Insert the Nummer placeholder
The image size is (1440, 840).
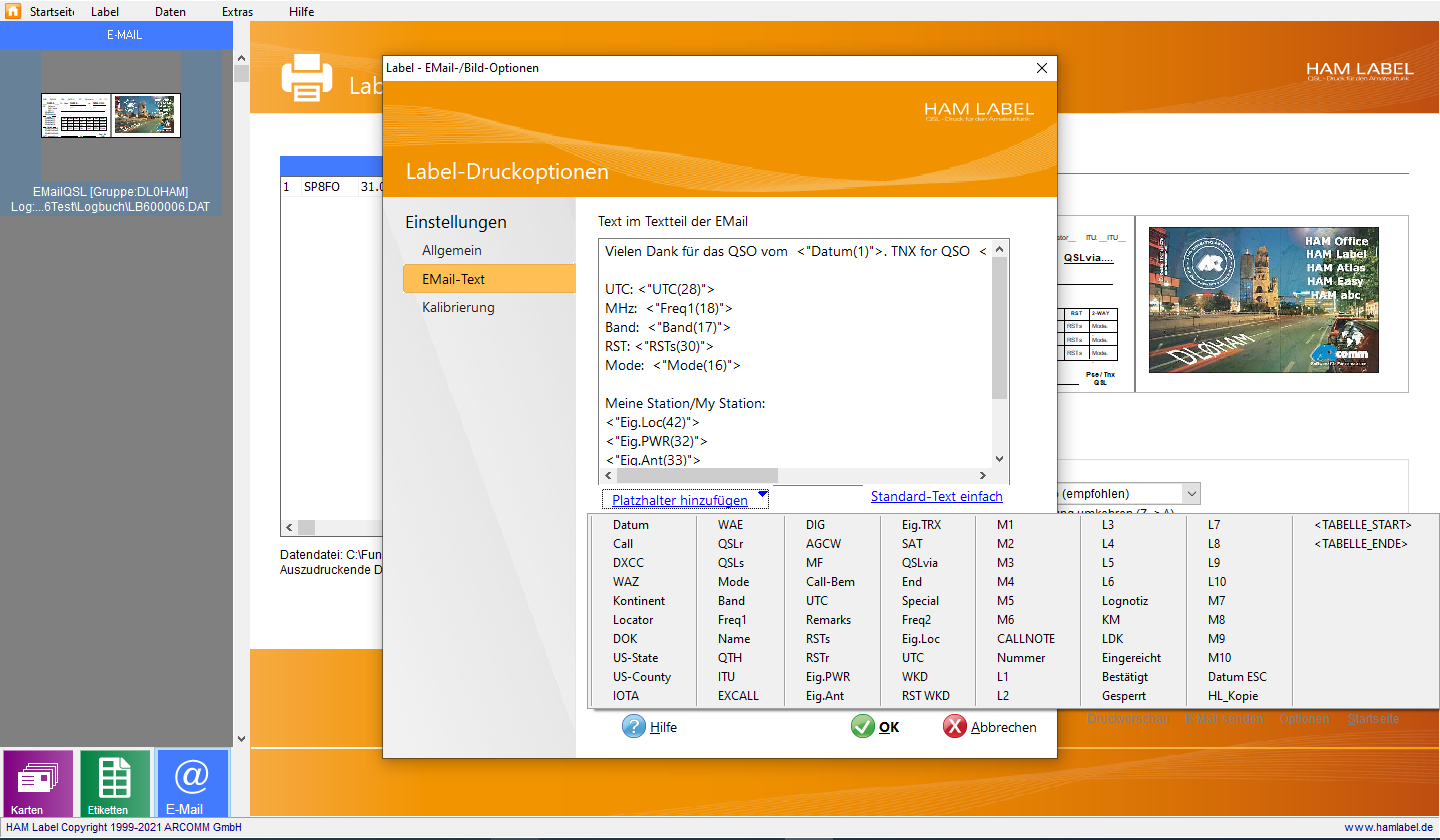coord(1021,658)
